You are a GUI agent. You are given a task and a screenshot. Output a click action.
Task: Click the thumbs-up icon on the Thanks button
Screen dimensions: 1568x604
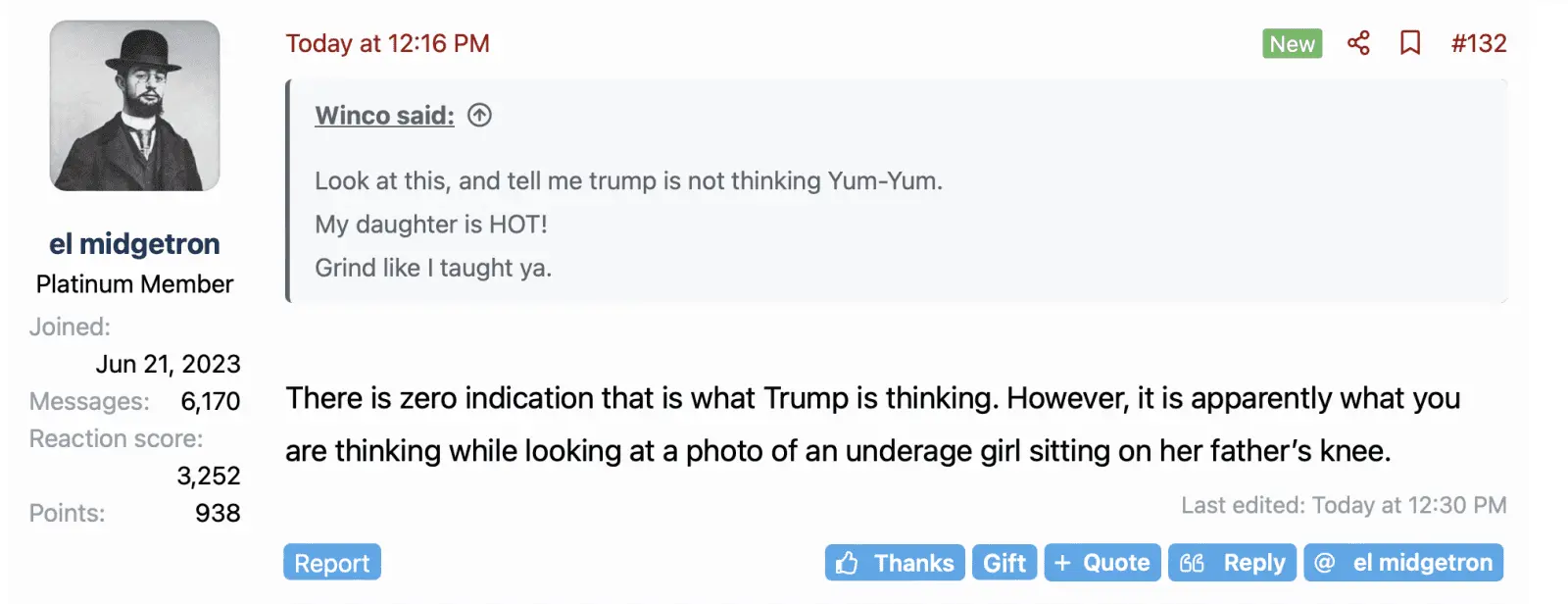point(848,563)
